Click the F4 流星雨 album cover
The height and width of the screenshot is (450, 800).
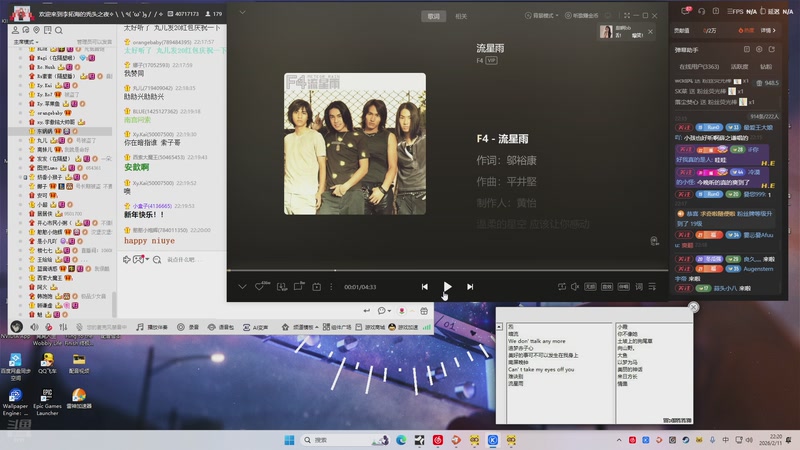pyautogui.click(x=355, y=144)
